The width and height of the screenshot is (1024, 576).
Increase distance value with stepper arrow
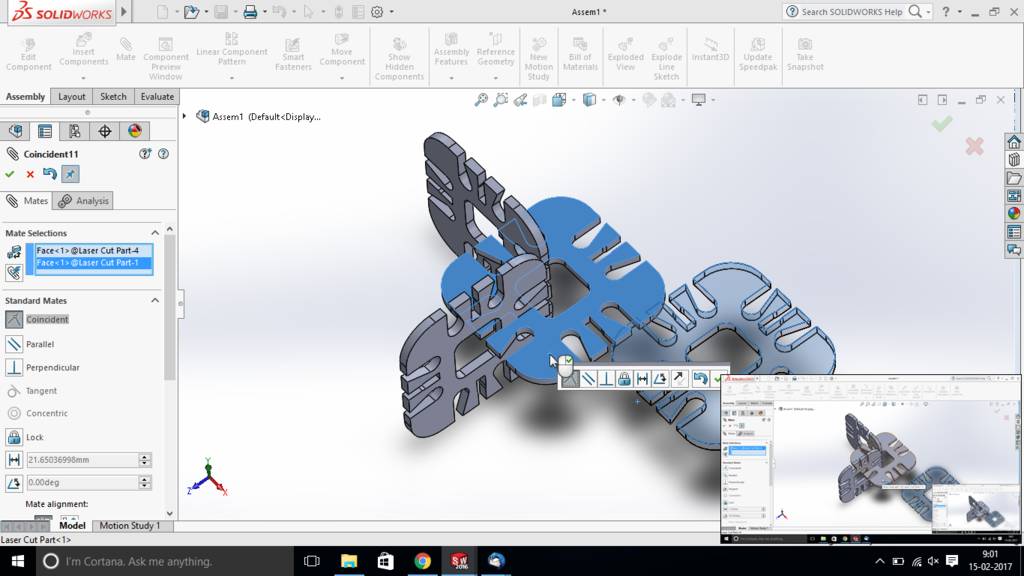(x=145, y=456)
